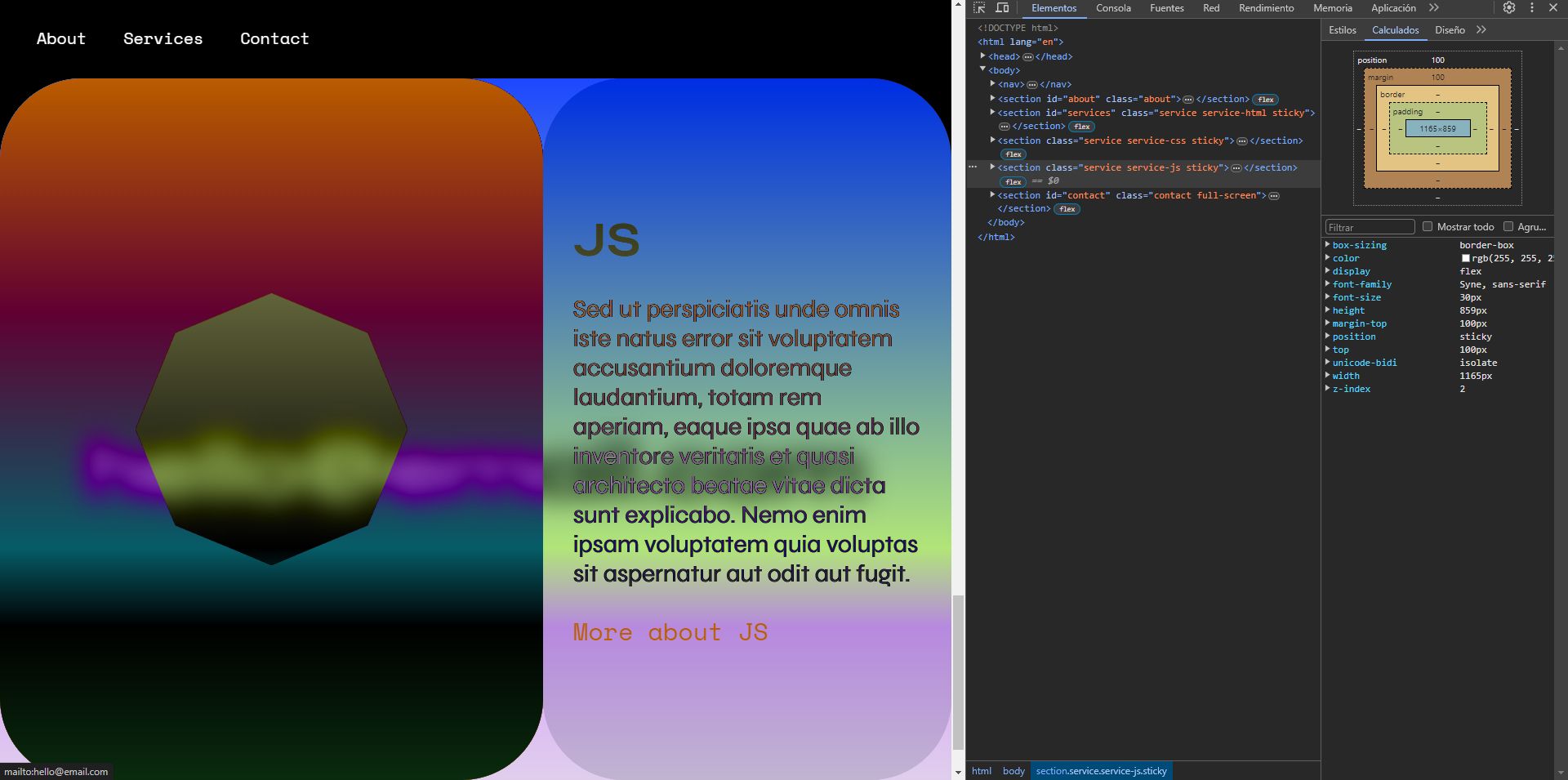Toggle the device toolbar icon

(1002, 8)
